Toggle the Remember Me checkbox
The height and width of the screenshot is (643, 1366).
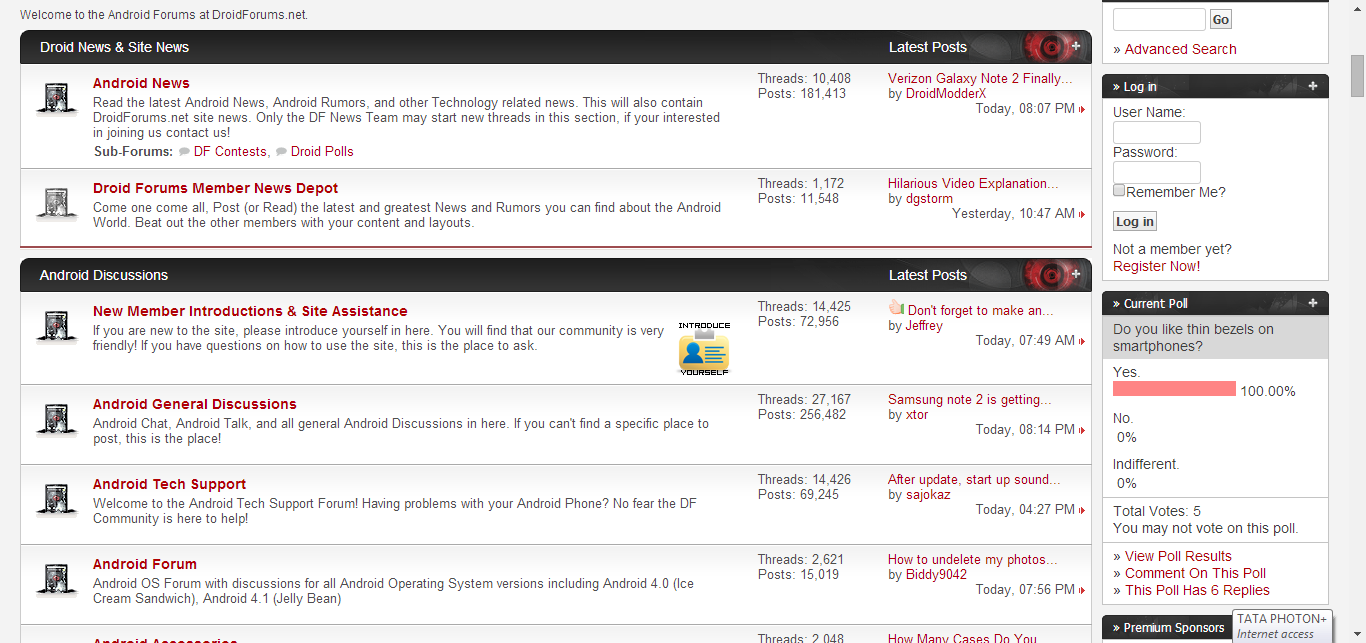(1120, 190)
